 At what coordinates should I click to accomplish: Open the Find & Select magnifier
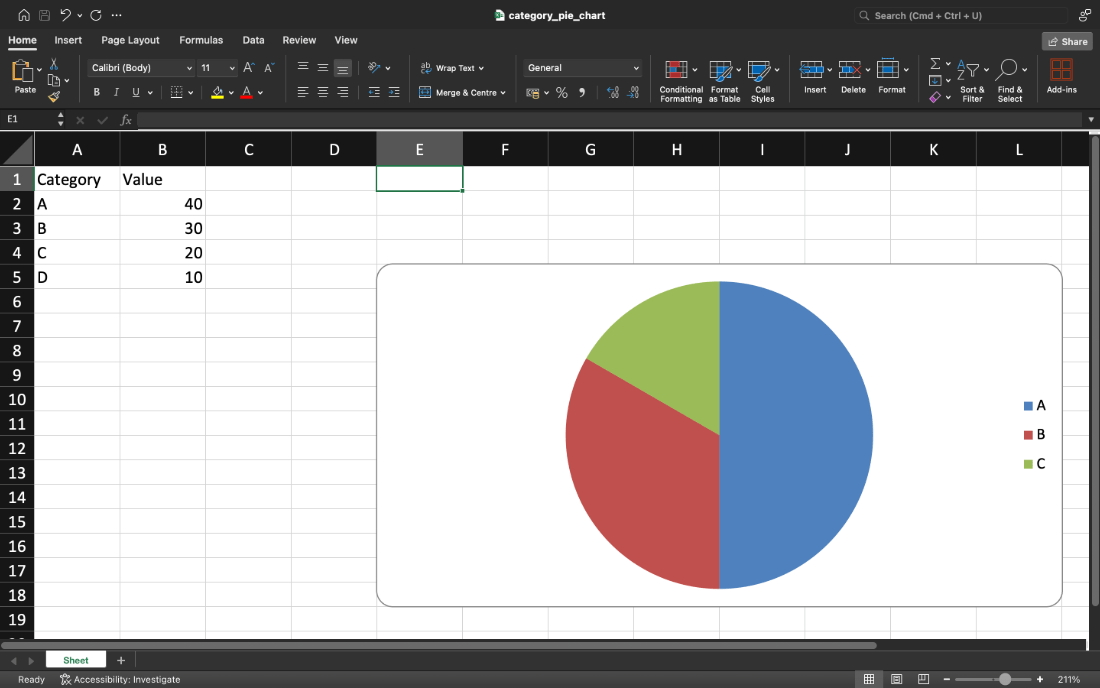[1007, 69]
